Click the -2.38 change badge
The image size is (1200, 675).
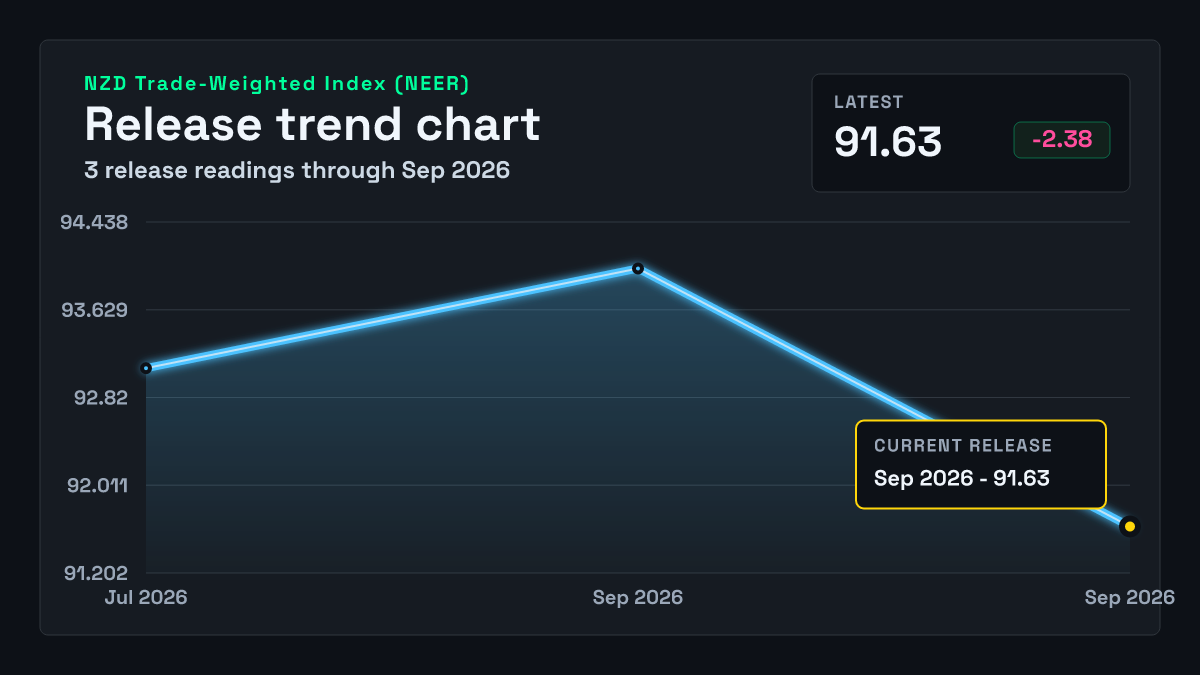pos(1062,140)
